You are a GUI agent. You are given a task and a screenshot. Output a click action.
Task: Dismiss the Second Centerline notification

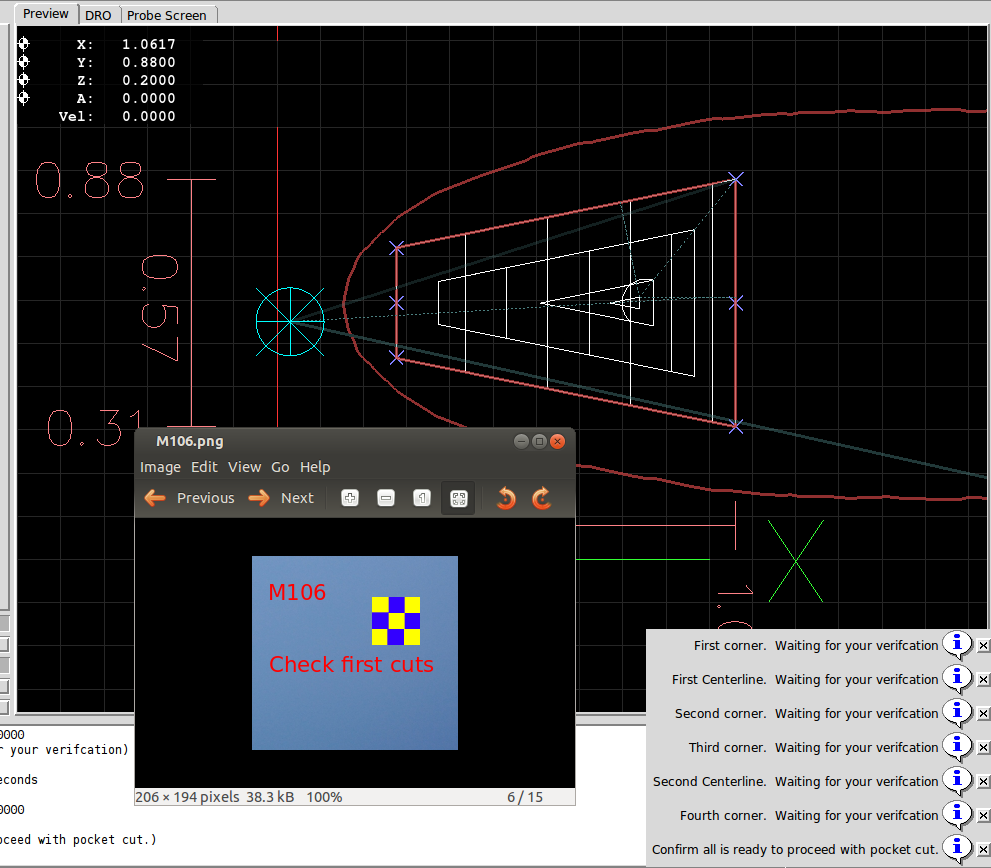[x=983, y=782]
